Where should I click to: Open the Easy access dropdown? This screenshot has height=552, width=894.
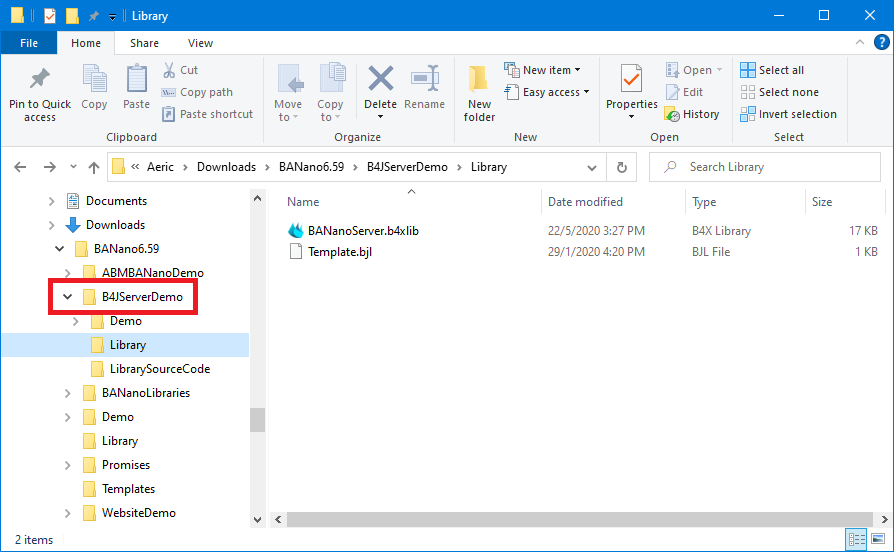pyautogui.click(x=547, y=92)
